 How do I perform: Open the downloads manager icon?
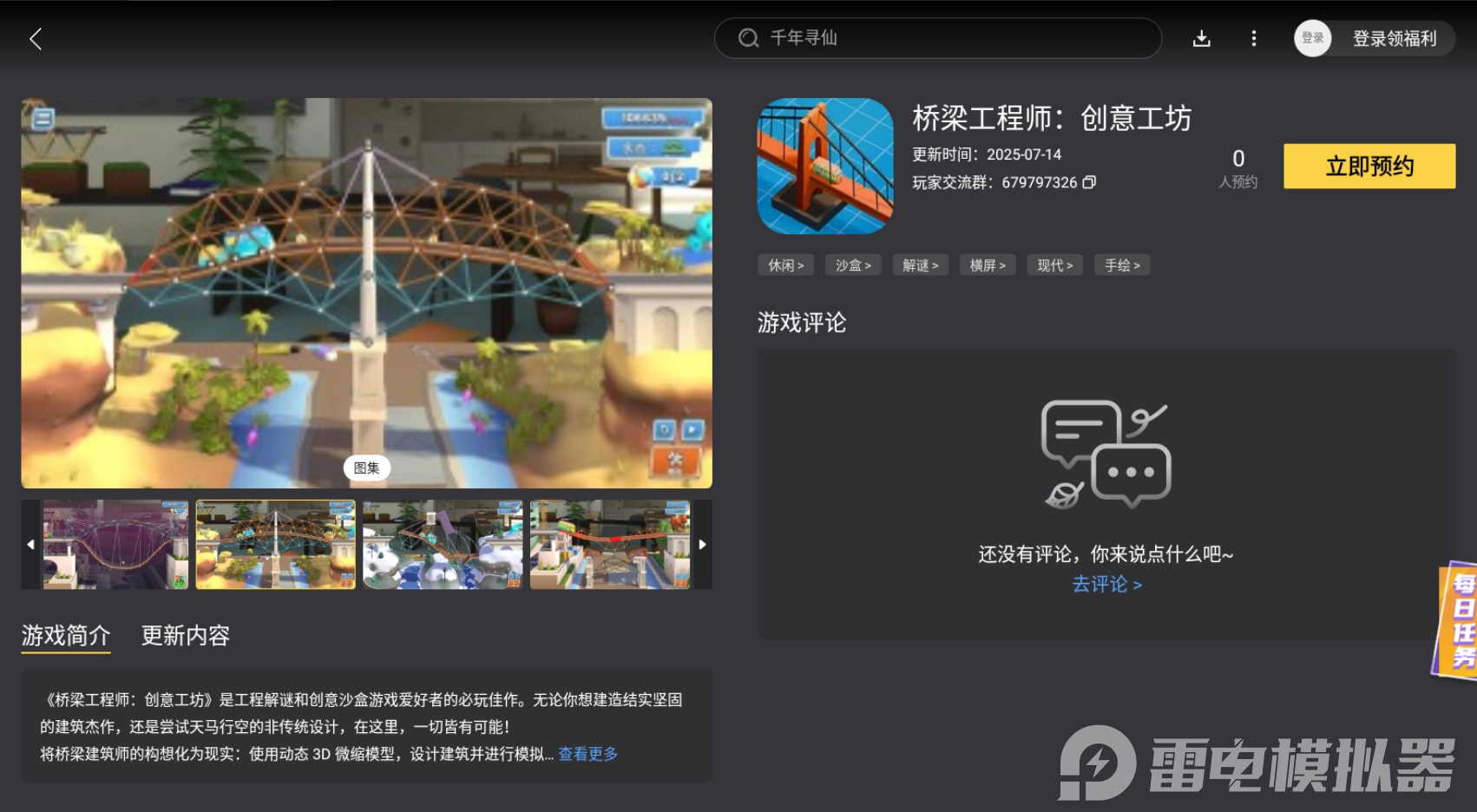pos(1202,38)
